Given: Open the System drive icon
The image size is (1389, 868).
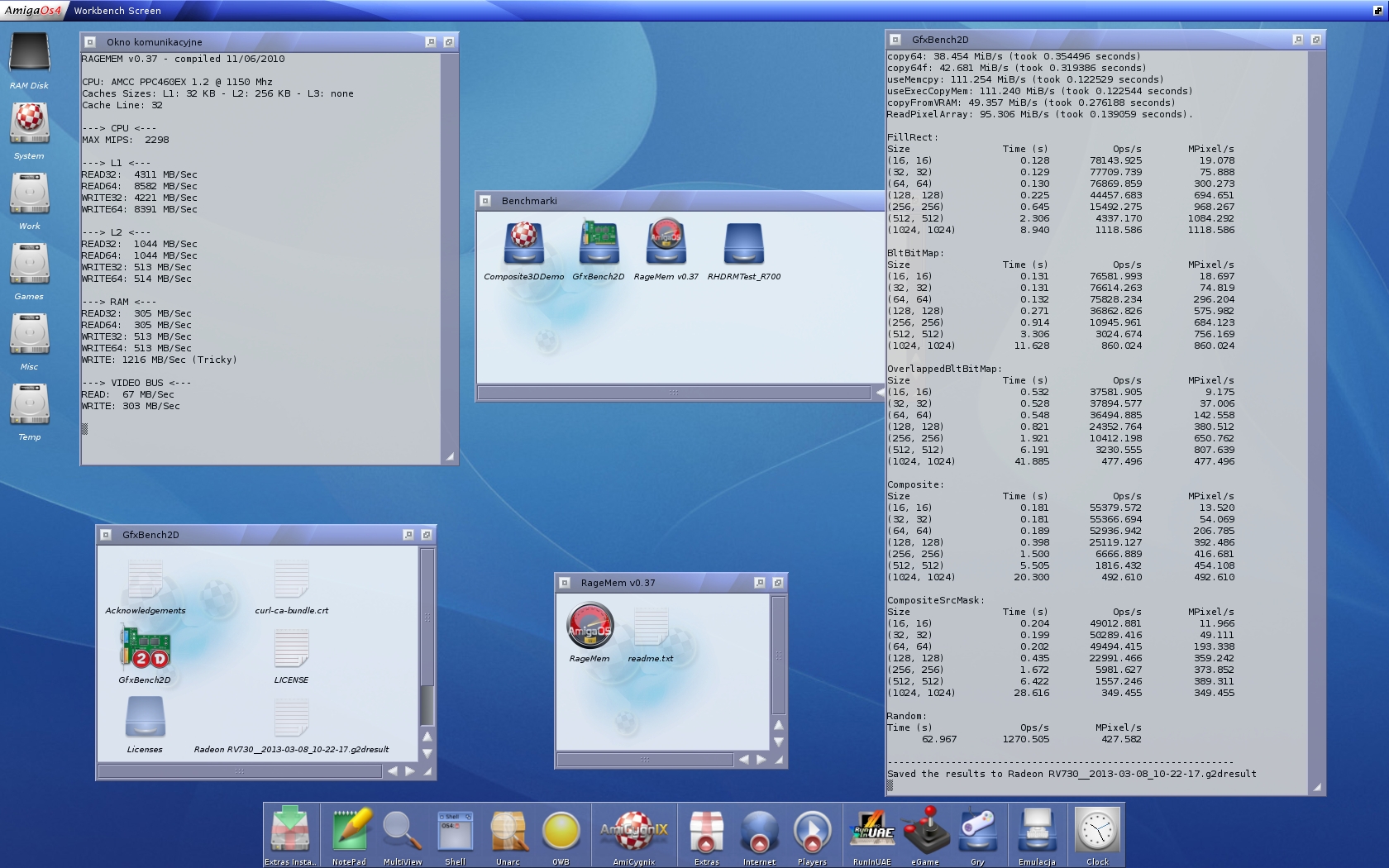Looking at the screenshot, I should point(30,123).
